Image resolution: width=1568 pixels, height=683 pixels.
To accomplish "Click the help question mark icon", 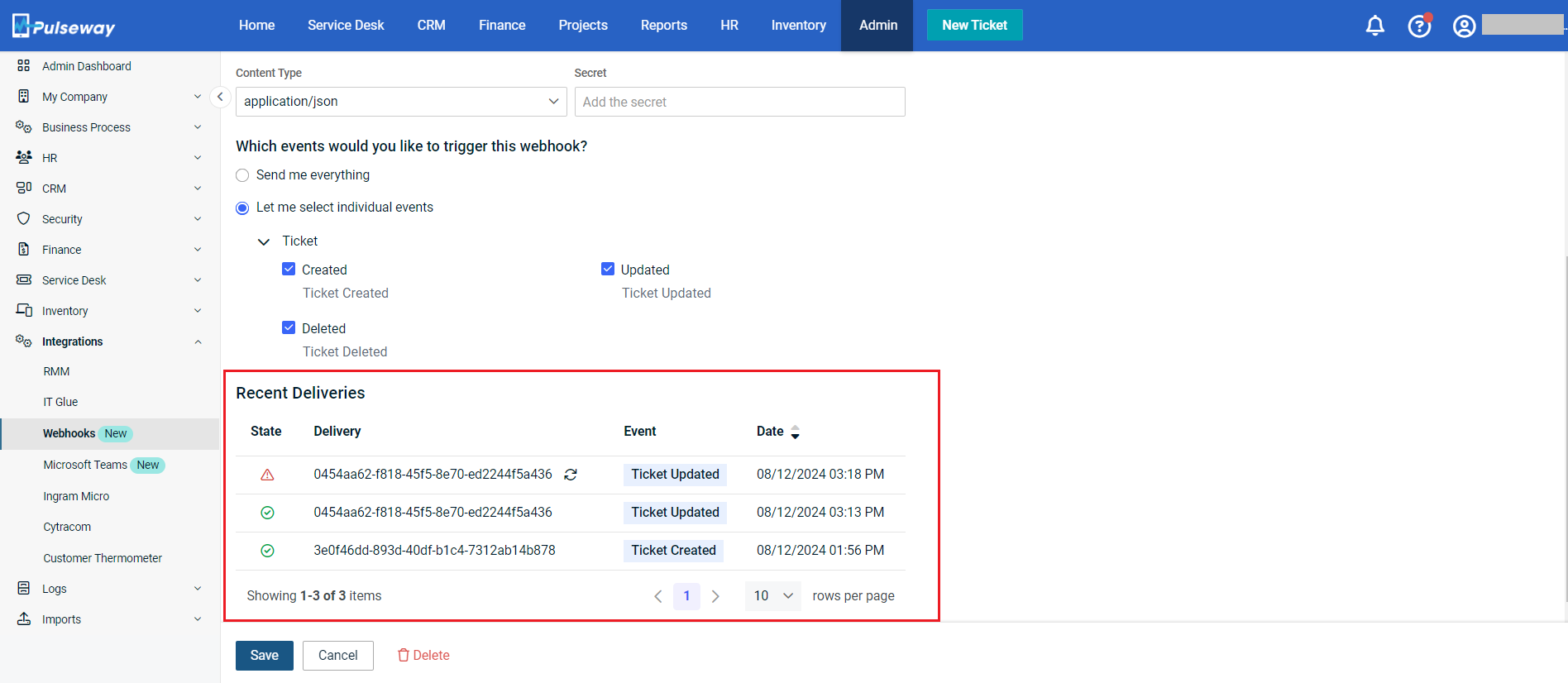I will coord(1419,26).
